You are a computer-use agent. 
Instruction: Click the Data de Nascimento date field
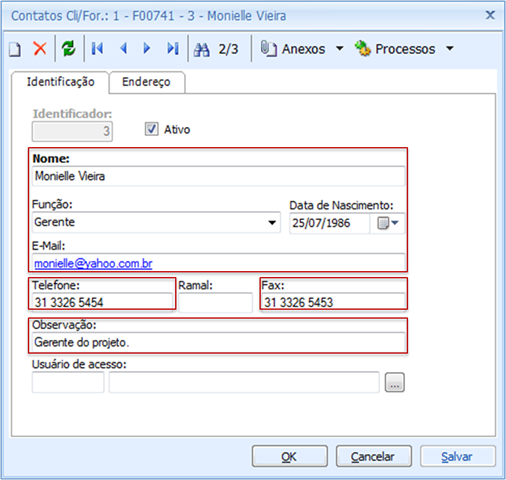point(330,223)
